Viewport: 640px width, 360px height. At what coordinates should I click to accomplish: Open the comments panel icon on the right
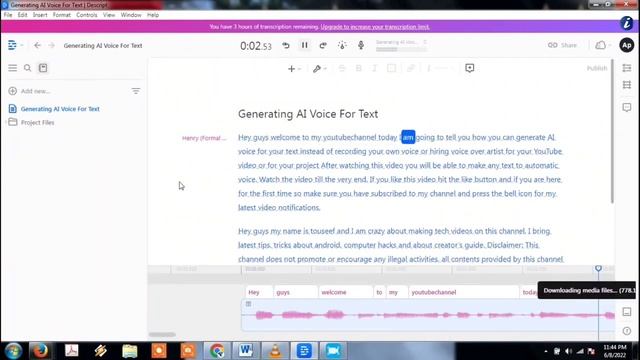[x=627, y=107]
